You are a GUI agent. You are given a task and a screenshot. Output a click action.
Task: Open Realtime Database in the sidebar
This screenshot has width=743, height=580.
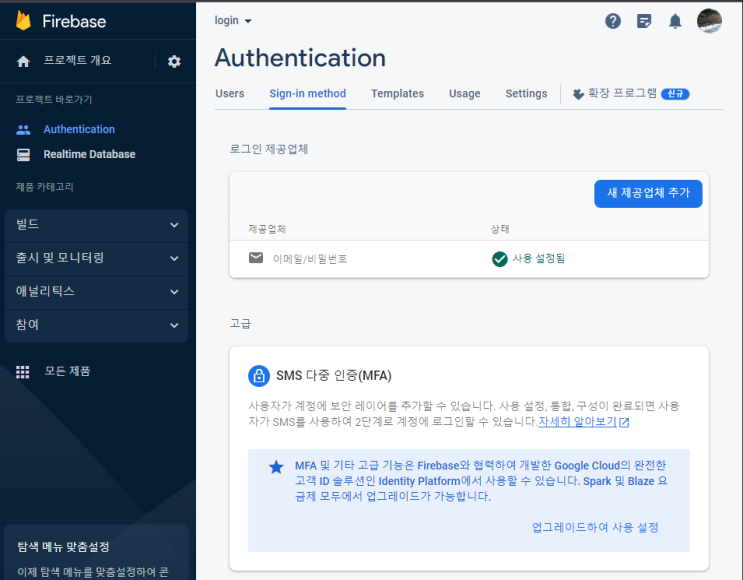[x=90, y=154]
